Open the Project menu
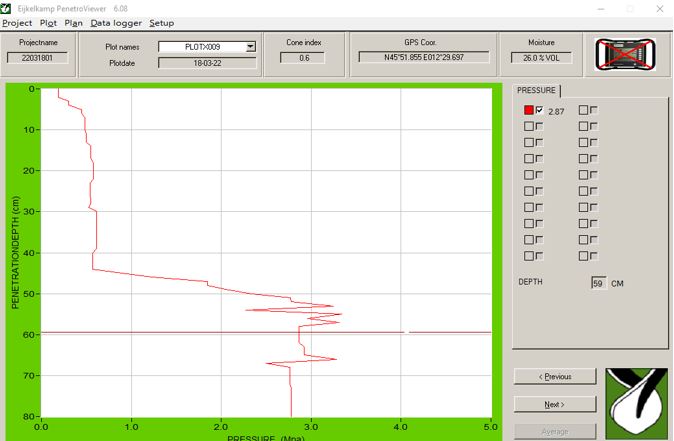Screen dimensions: 674x441 17,23
